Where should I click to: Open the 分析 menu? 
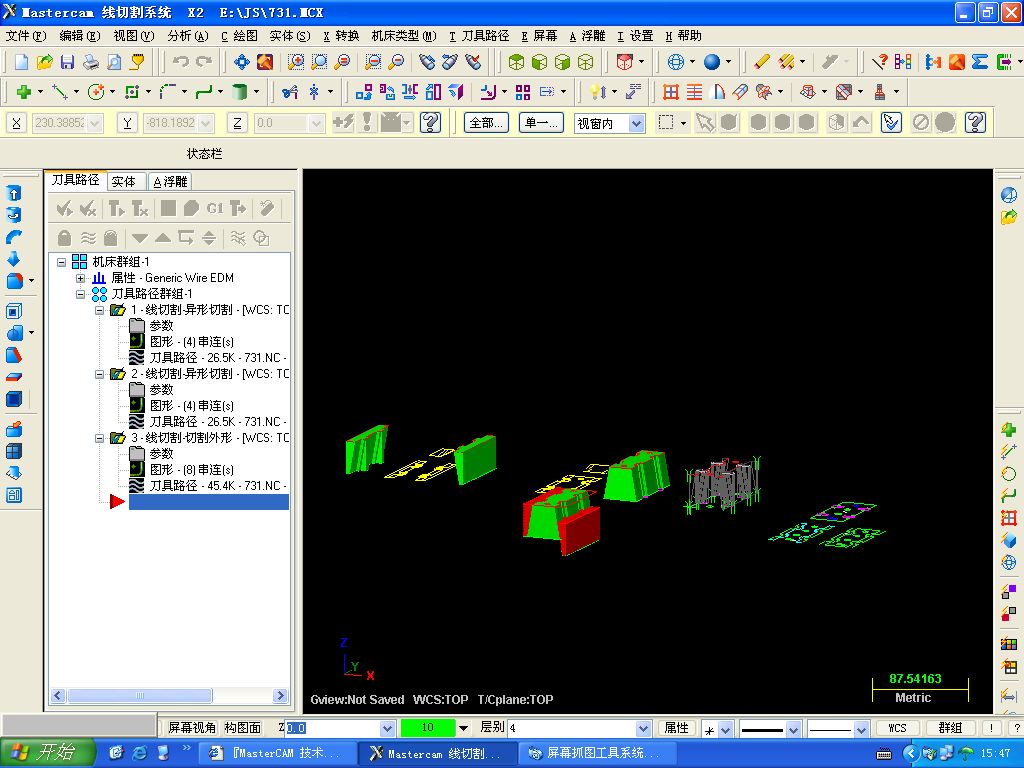pos(187,36)
